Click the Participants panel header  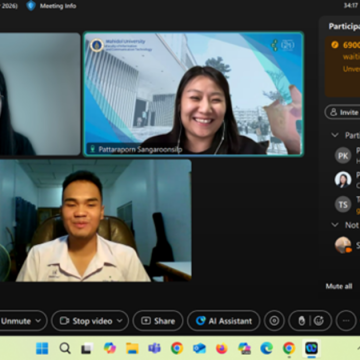[x=344, y=26]
